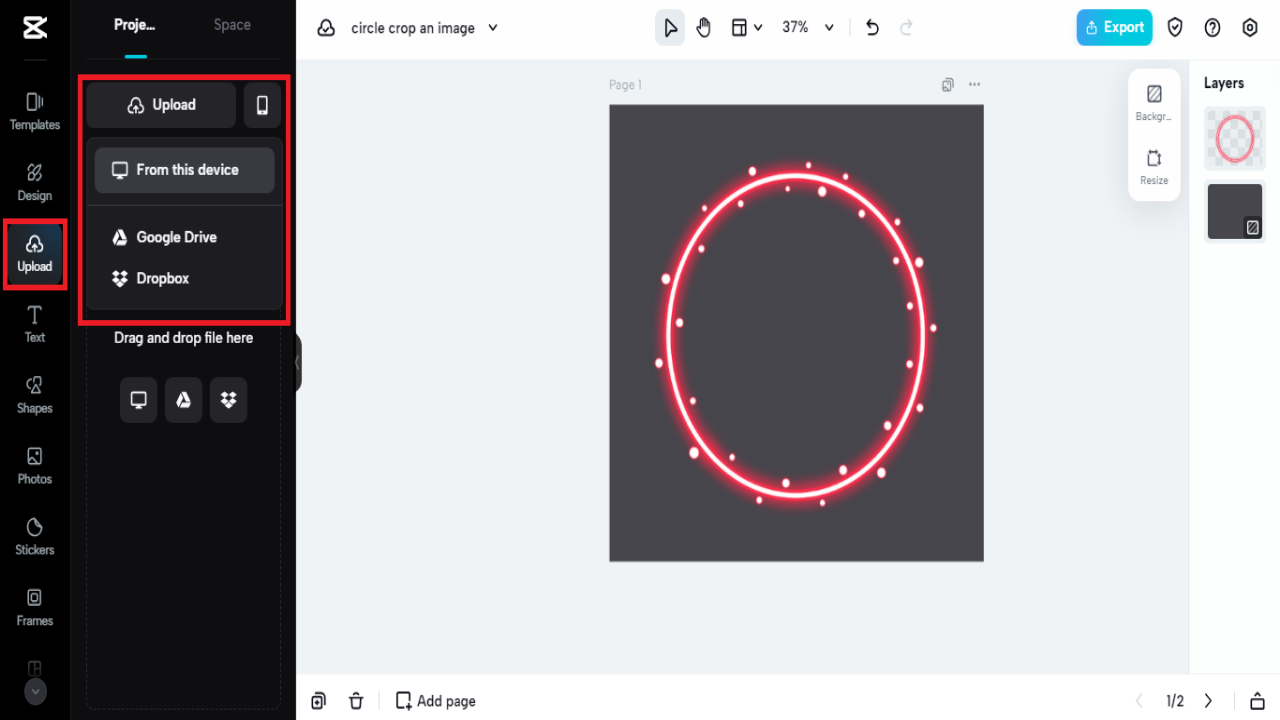Viewport: 1280px width, 720px height.
Task: Open the Stickers panel
Action: click(x=34, y=537)
